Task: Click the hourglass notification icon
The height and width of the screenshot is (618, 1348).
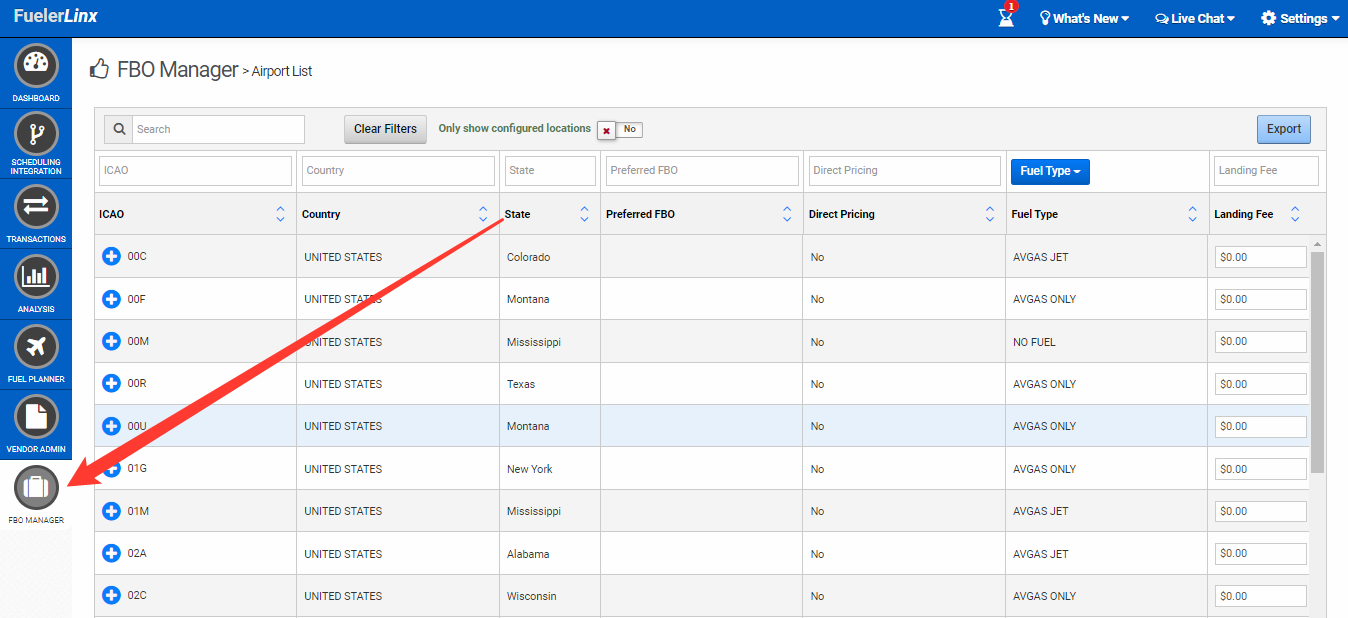Action: [x=1006, y=18]
